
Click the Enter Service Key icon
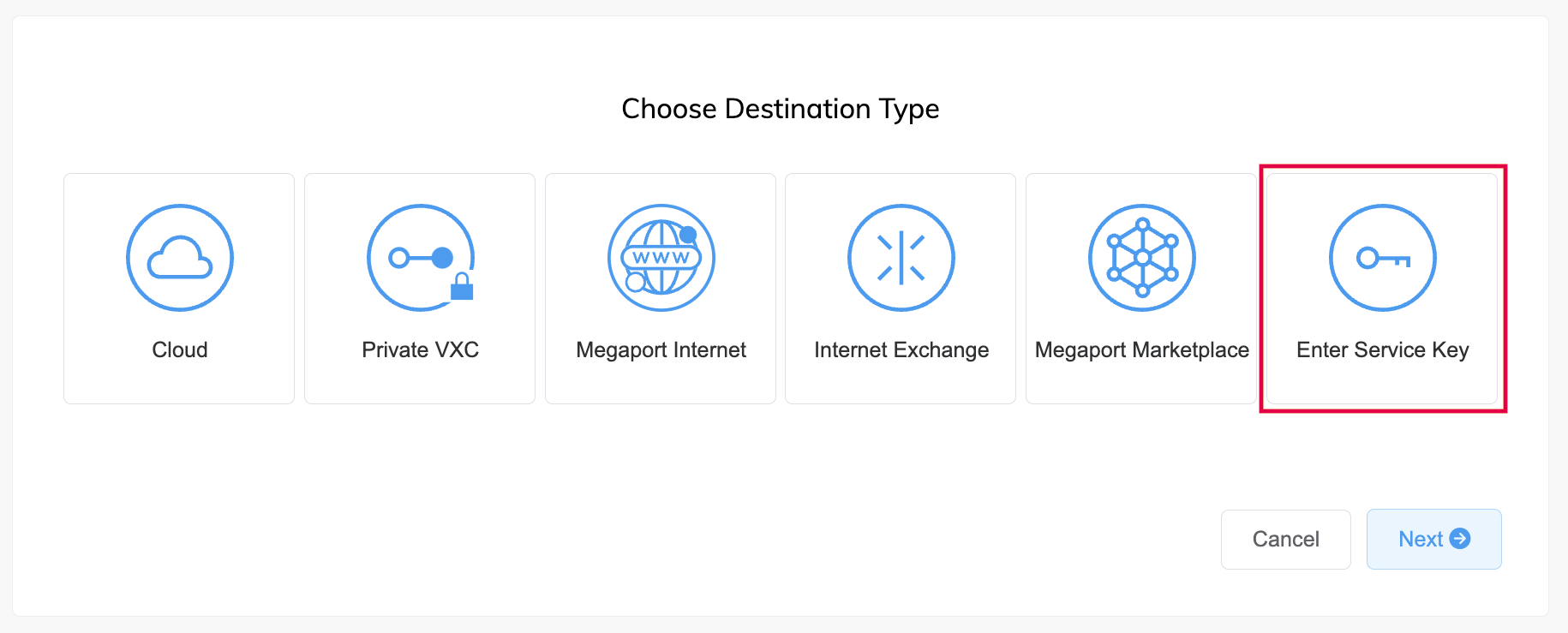pyautogui.click(x=1382, y=258)
